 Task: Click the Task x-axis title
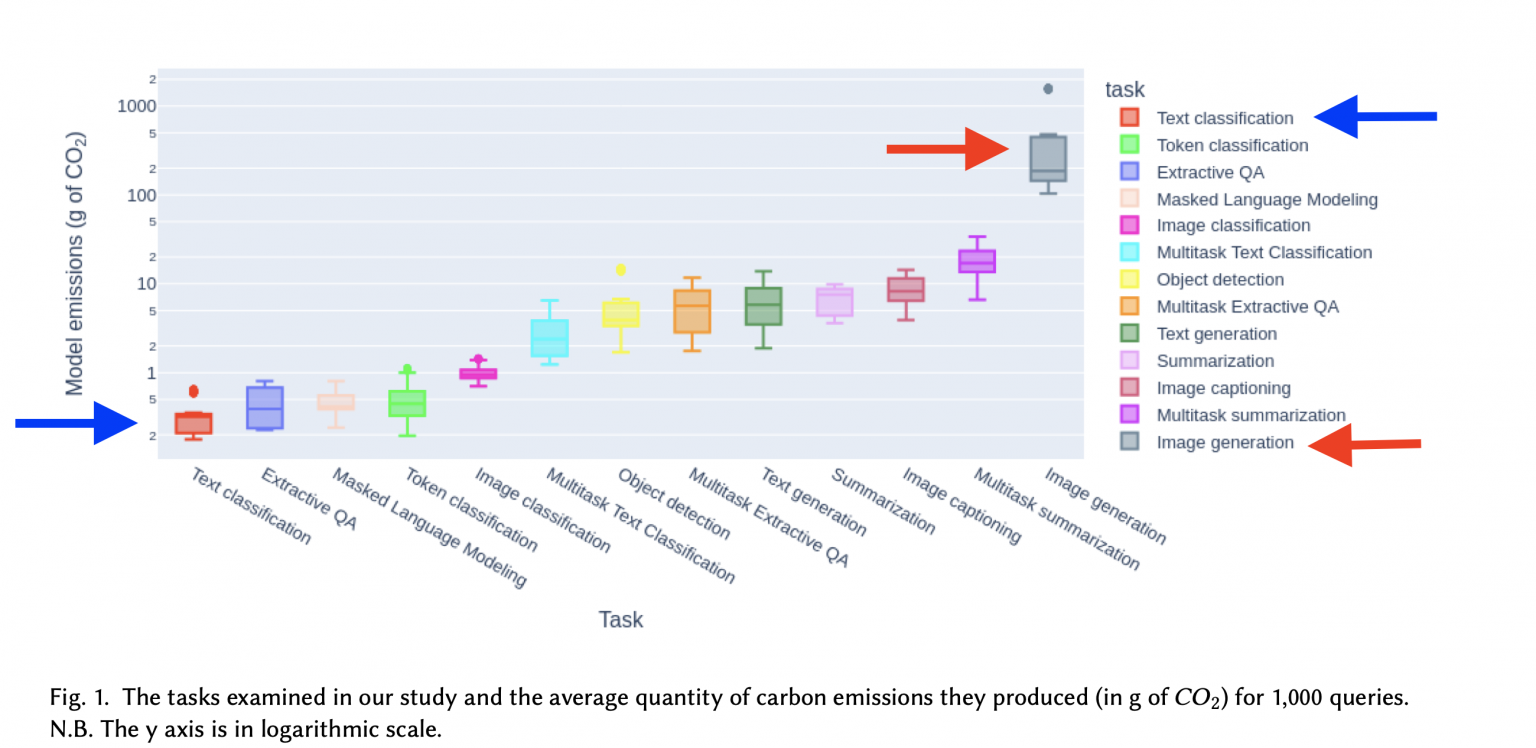(621, 620)
